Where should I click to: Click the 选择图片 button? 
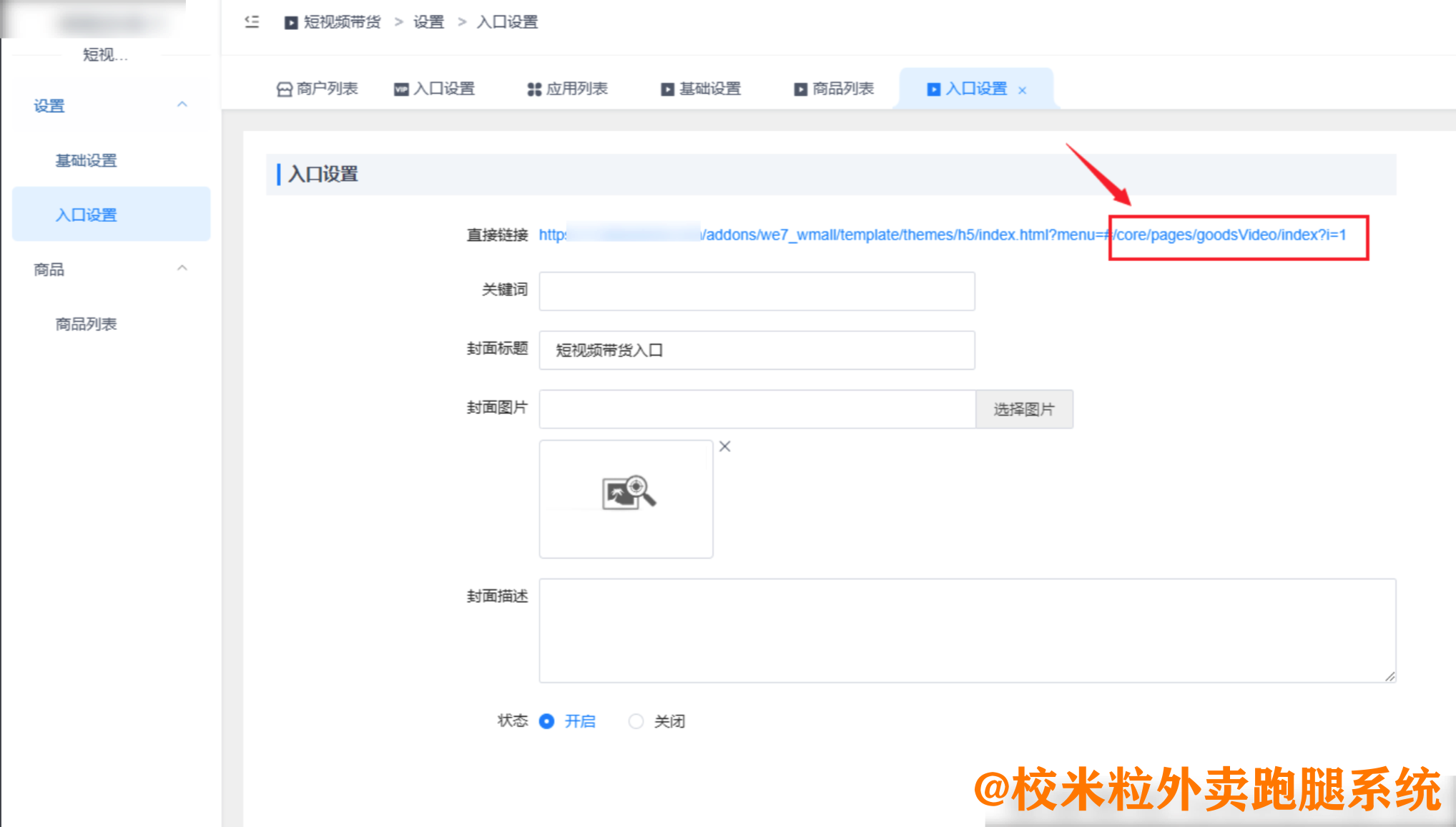pyautogui.click(x=1024, y=408)
